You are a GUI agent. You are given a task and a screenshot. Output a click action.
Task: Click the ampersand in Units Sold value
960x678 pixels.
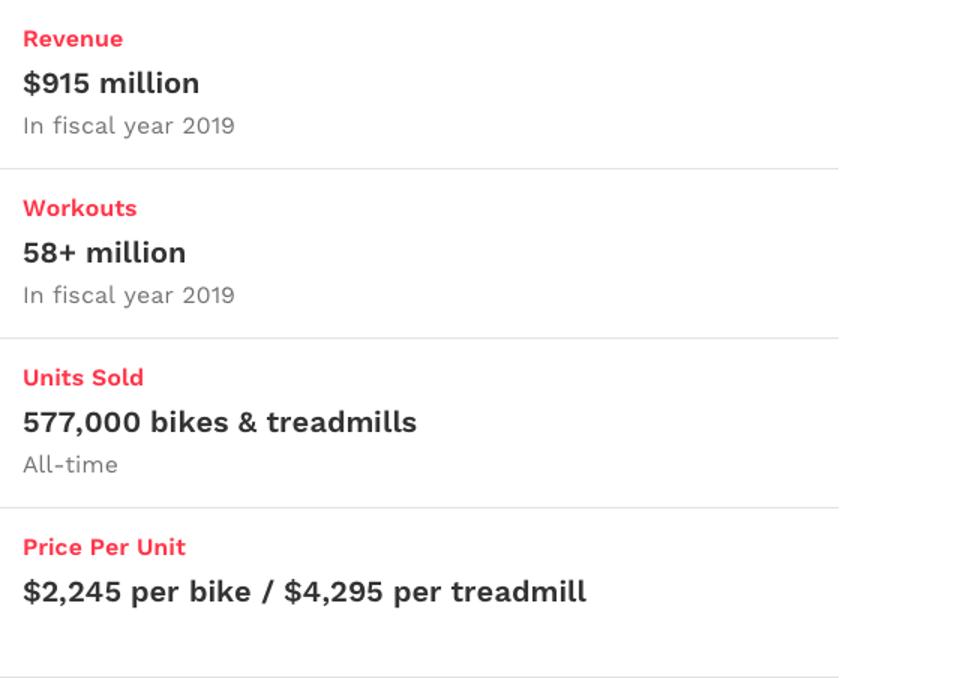click(x=247, y=422)
